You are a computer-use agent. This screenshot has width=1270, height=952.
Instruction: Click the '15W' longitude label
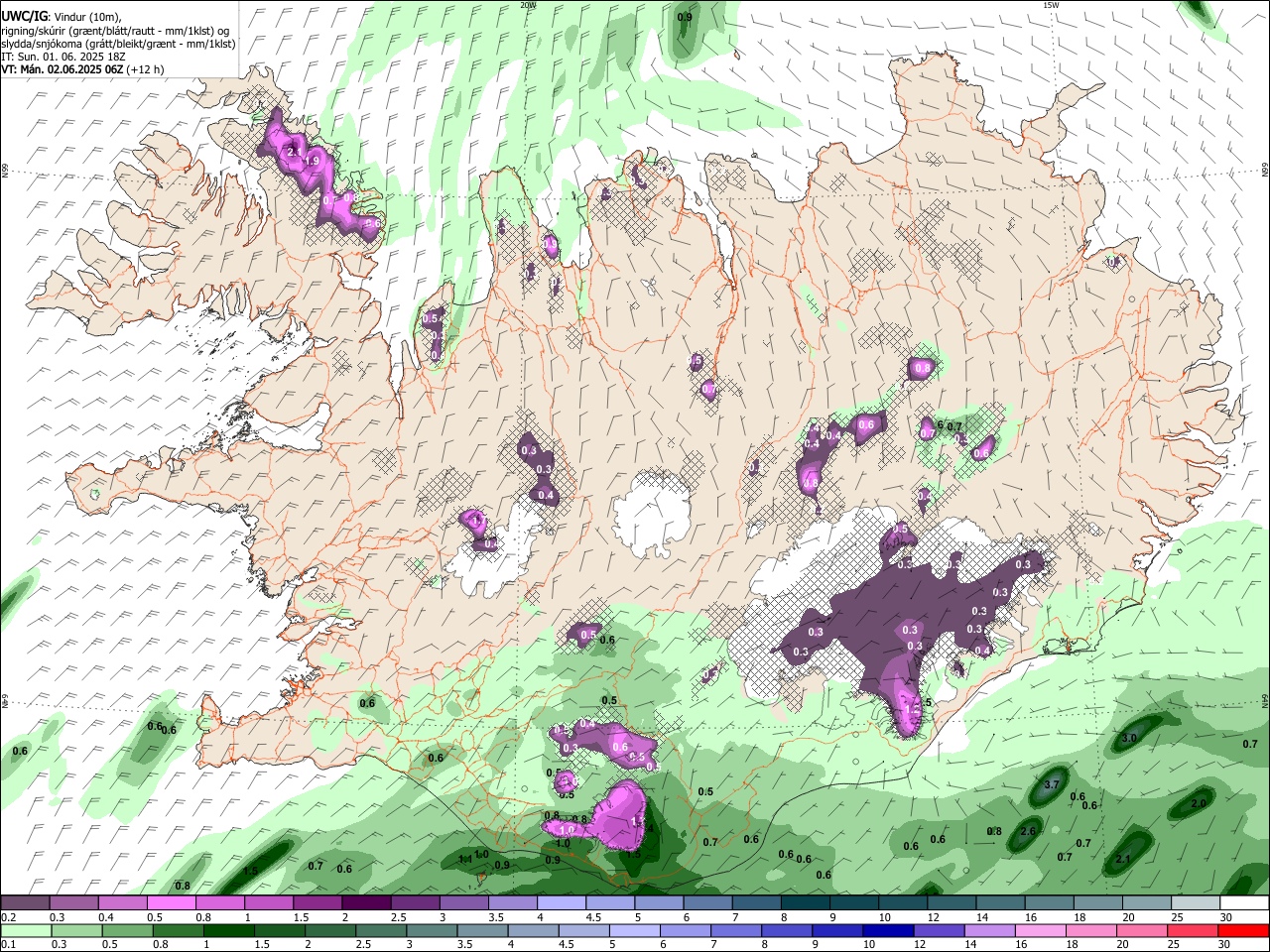point(1051,5)
